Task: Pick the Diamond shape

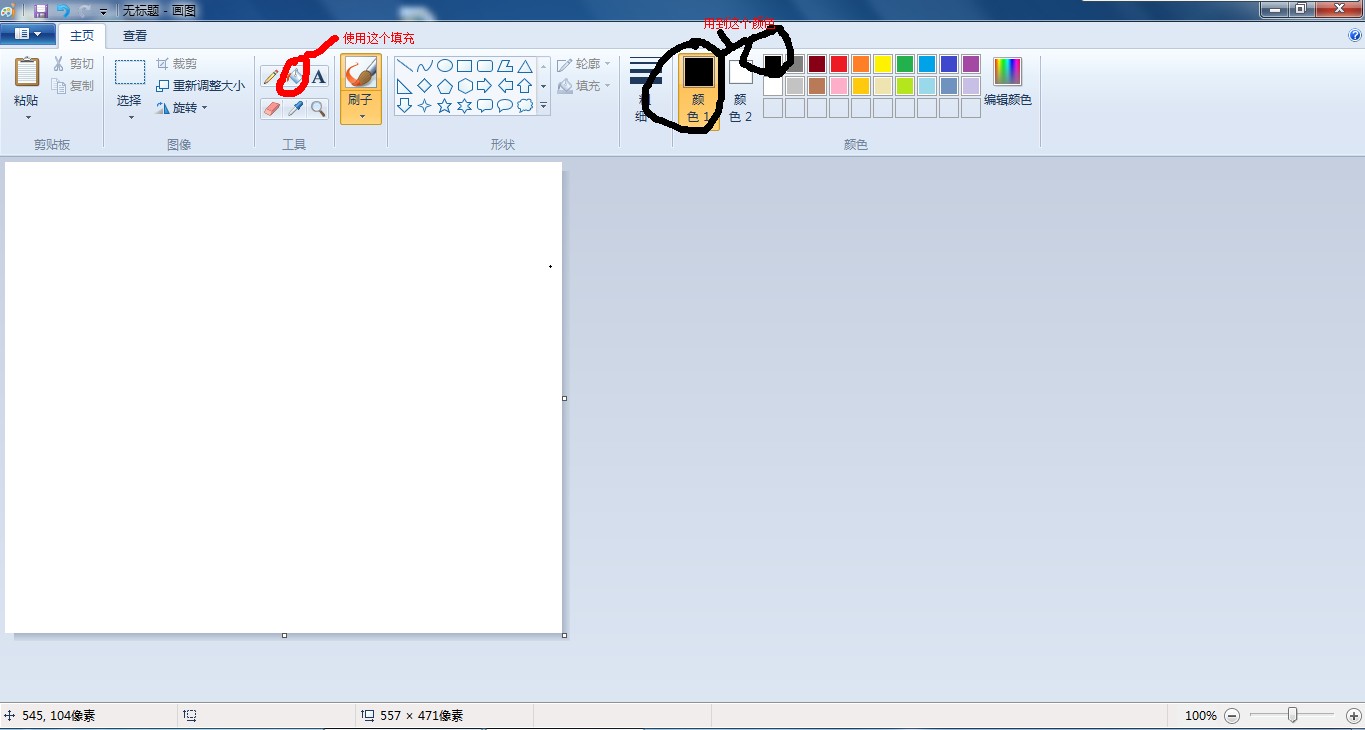Action: [425, 86]
